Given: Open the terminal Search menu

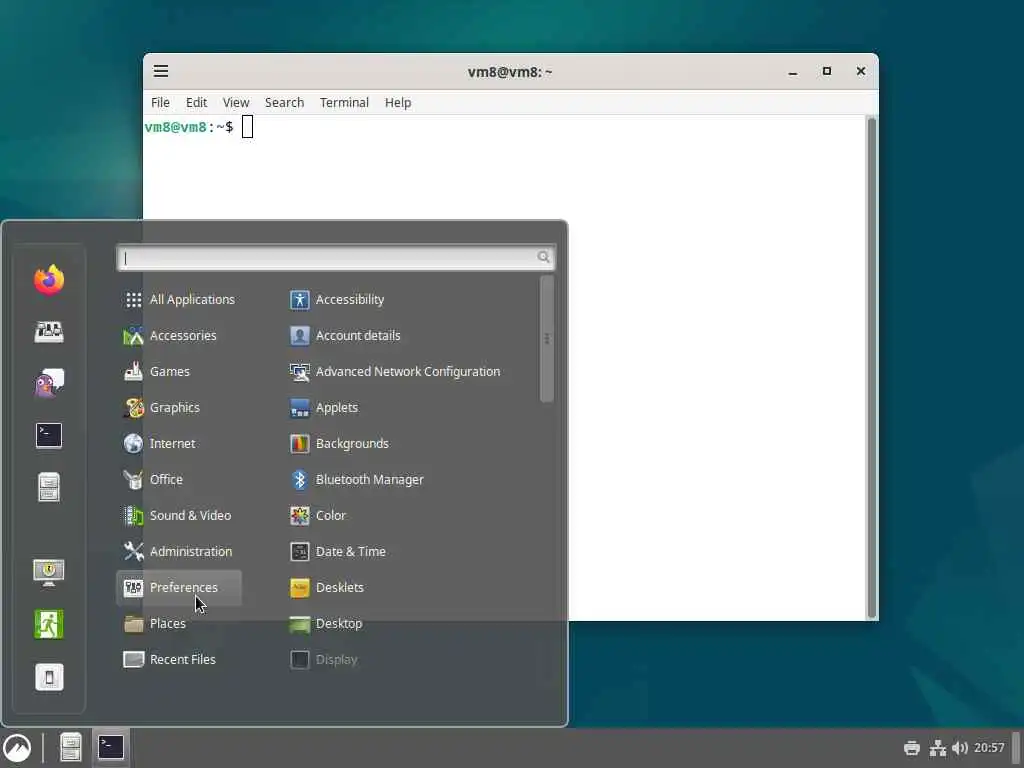Looking at the screenshot, I should pos(284,103).
